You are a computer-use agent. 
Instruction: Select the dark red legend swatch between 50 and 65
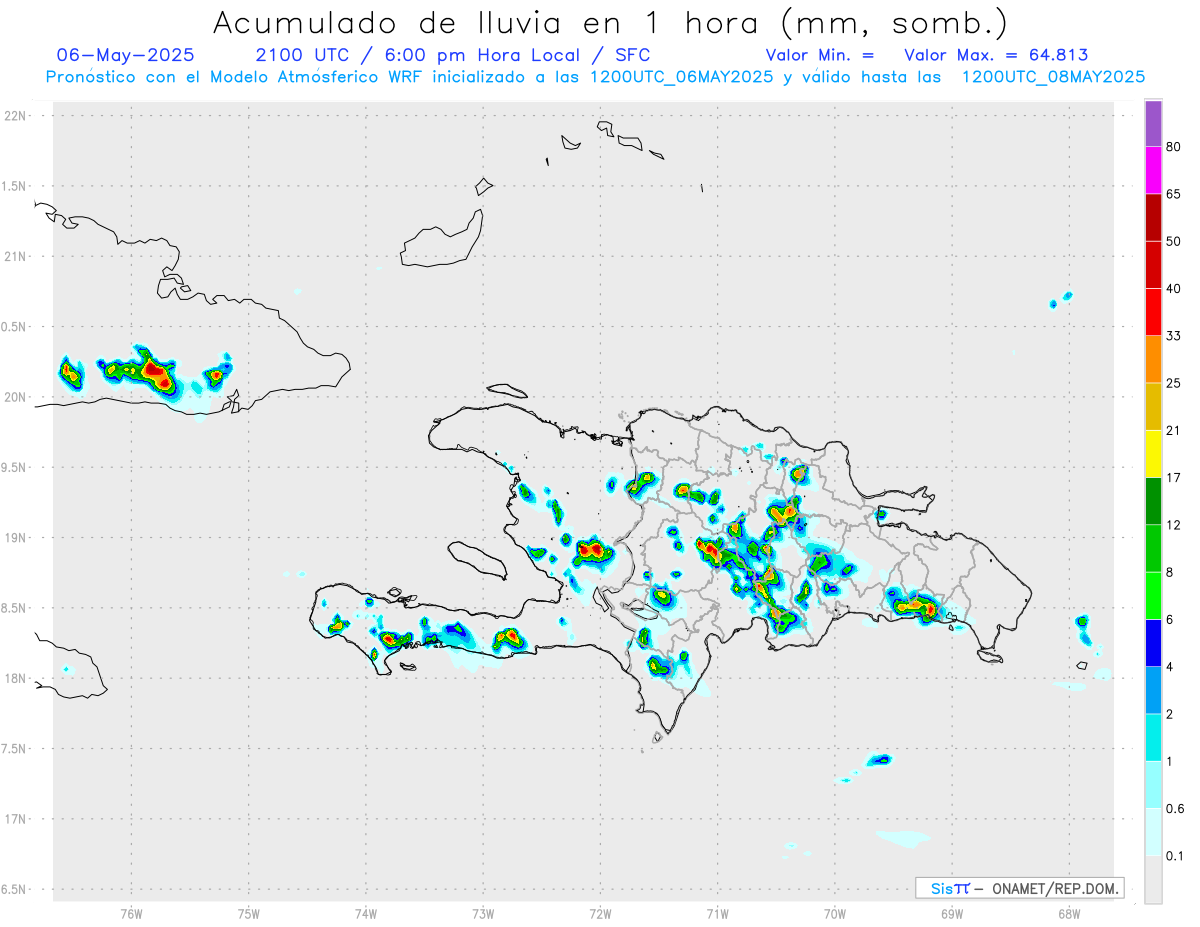(1153, 217)
